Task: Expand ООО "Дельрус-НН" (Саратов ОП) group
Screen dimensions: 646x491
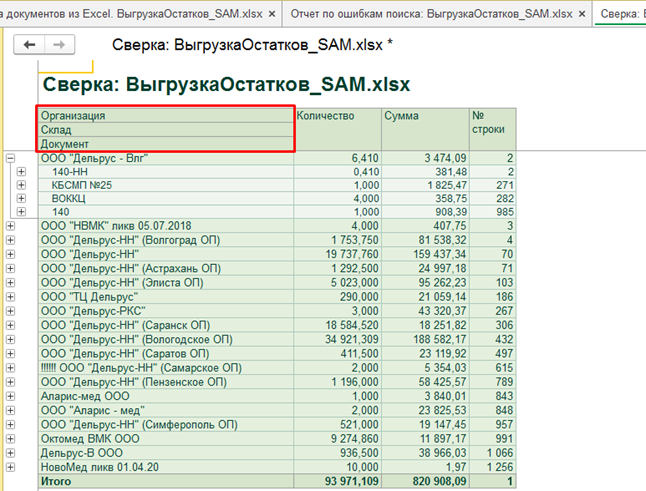Action: (x=10, y=354)
